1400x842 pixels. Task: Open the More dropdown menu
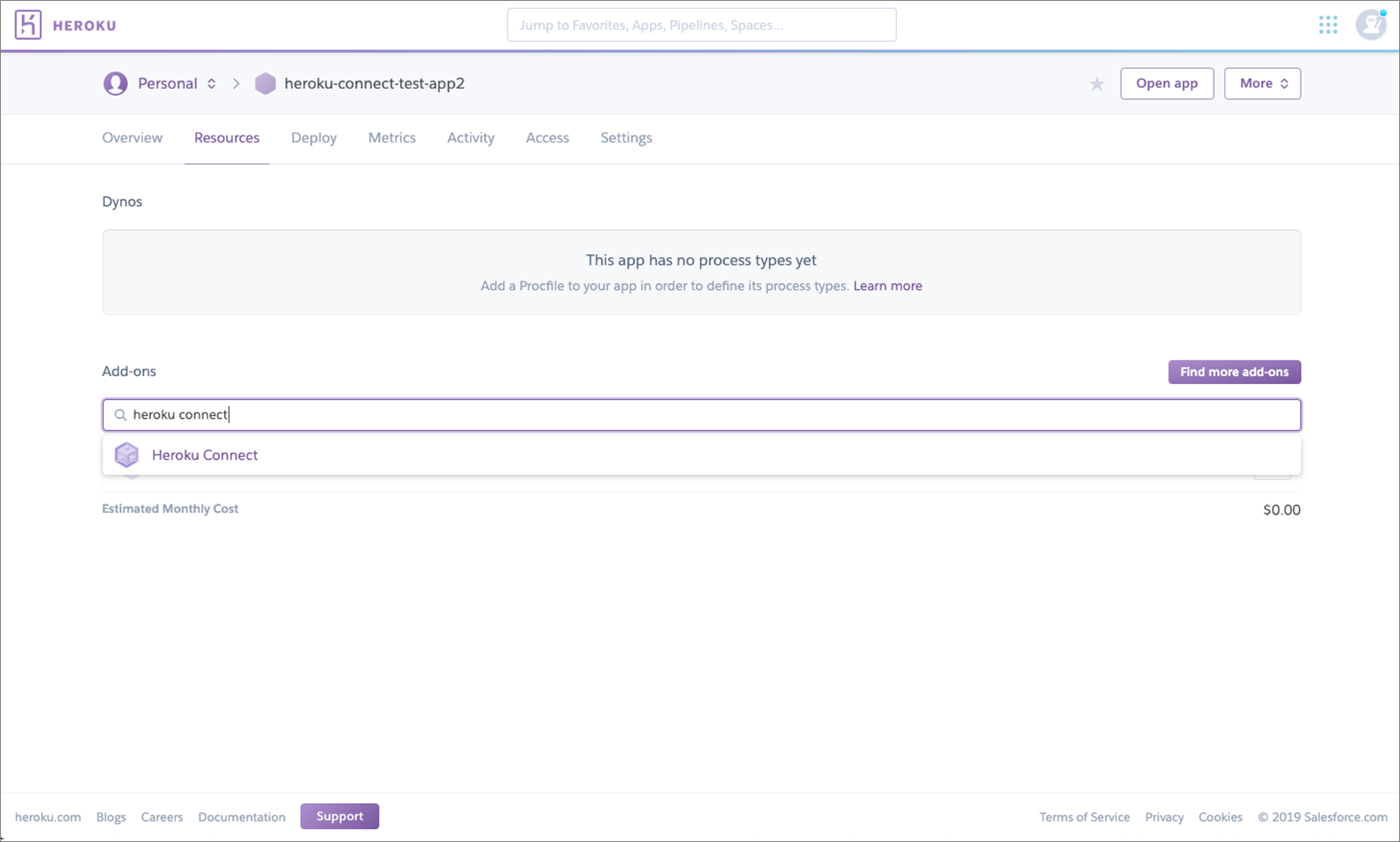[x=1262, y=83]
